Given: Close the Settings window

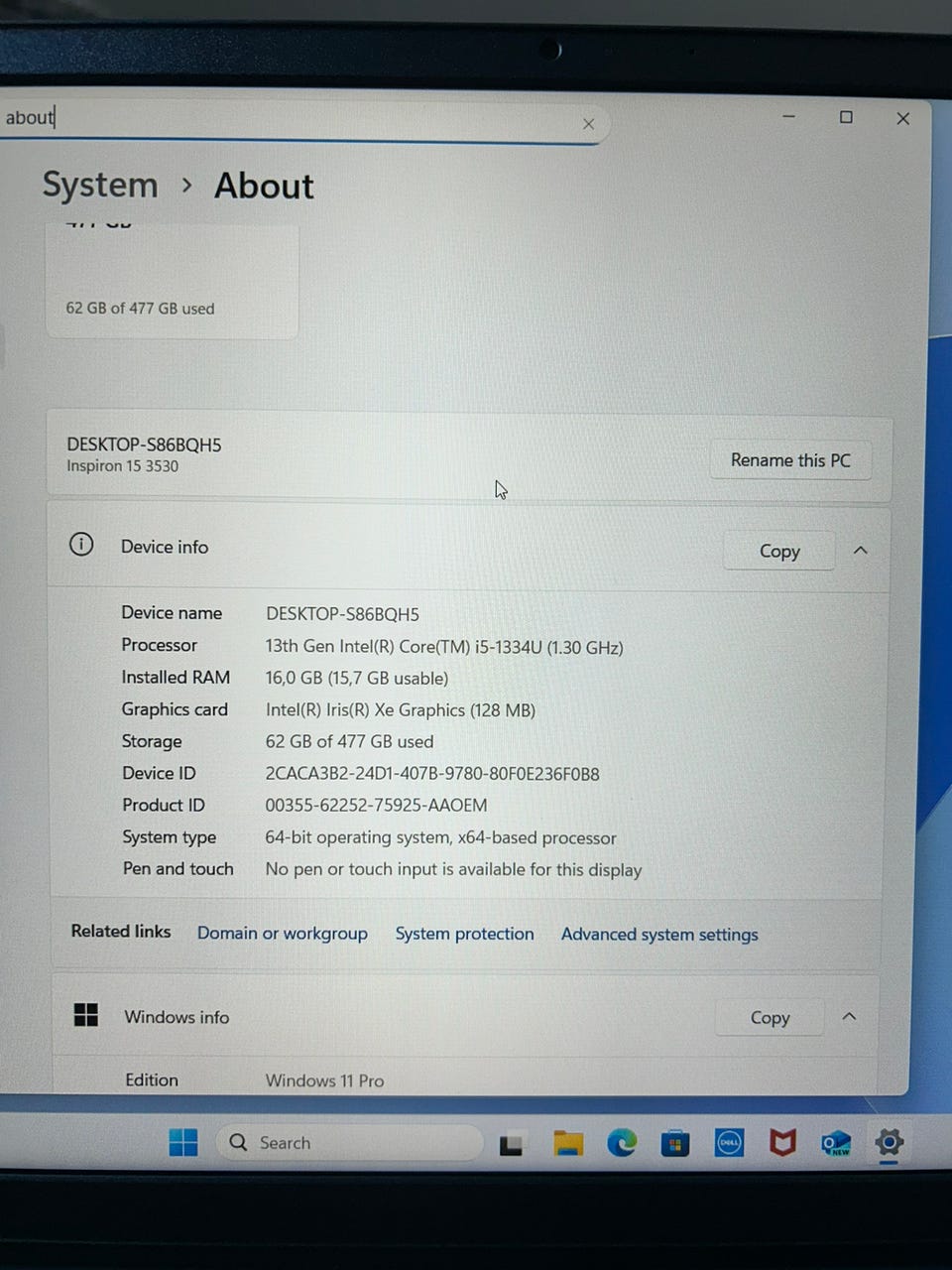Looking at the screenshot, I should coord(902,118).
